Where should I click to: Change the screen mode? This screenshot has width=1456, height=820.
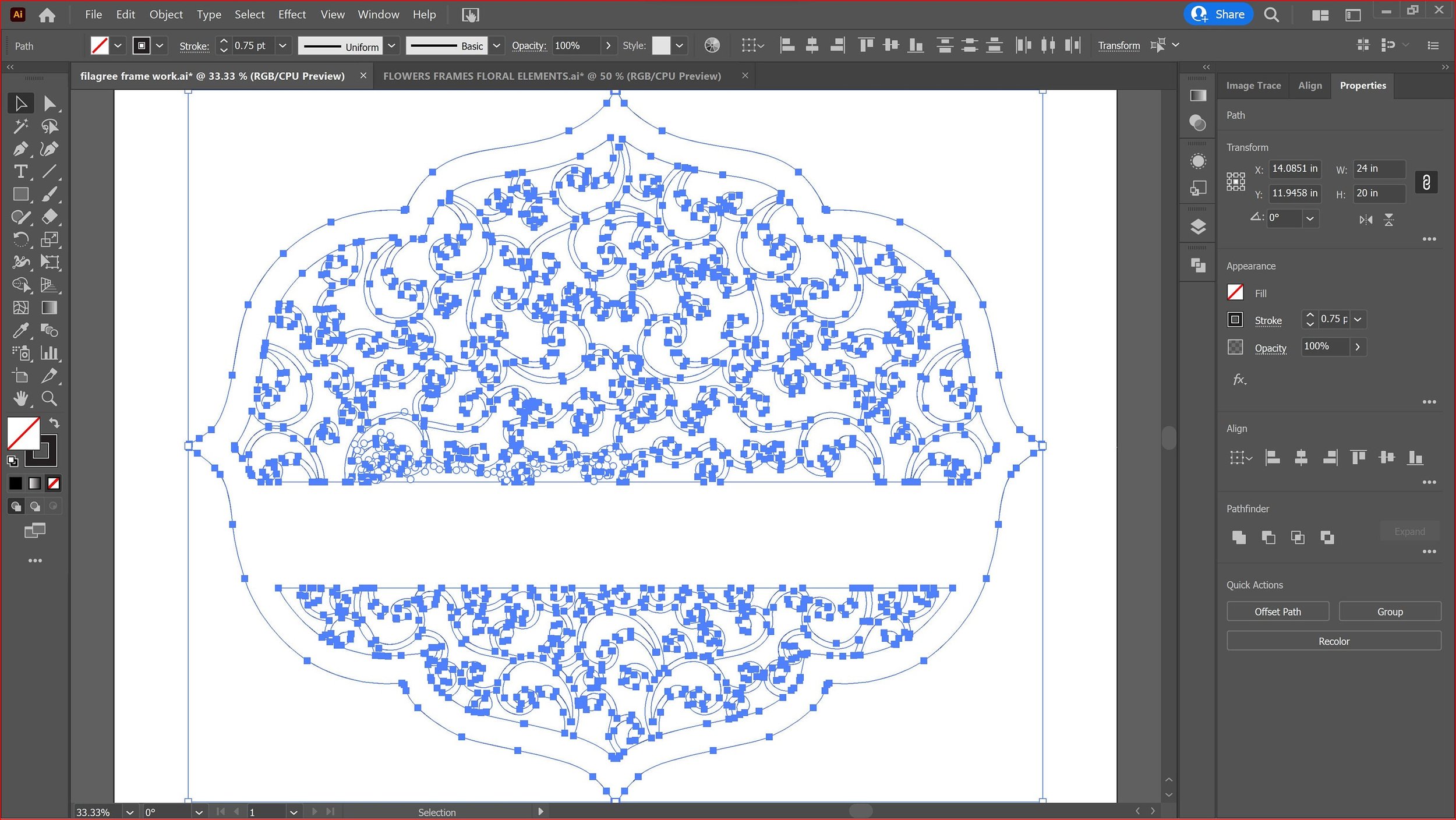click(35, 531)
